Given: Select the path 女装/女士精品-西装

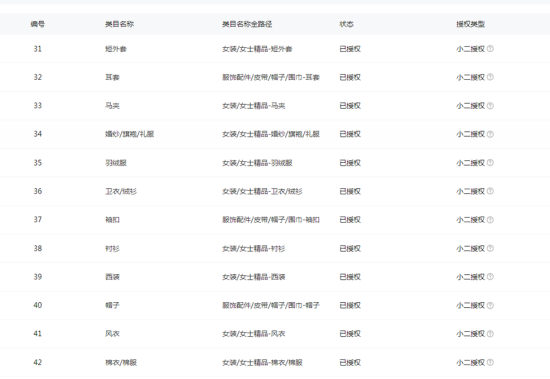Looking at the screenshot, I should [x=254, y=277].
